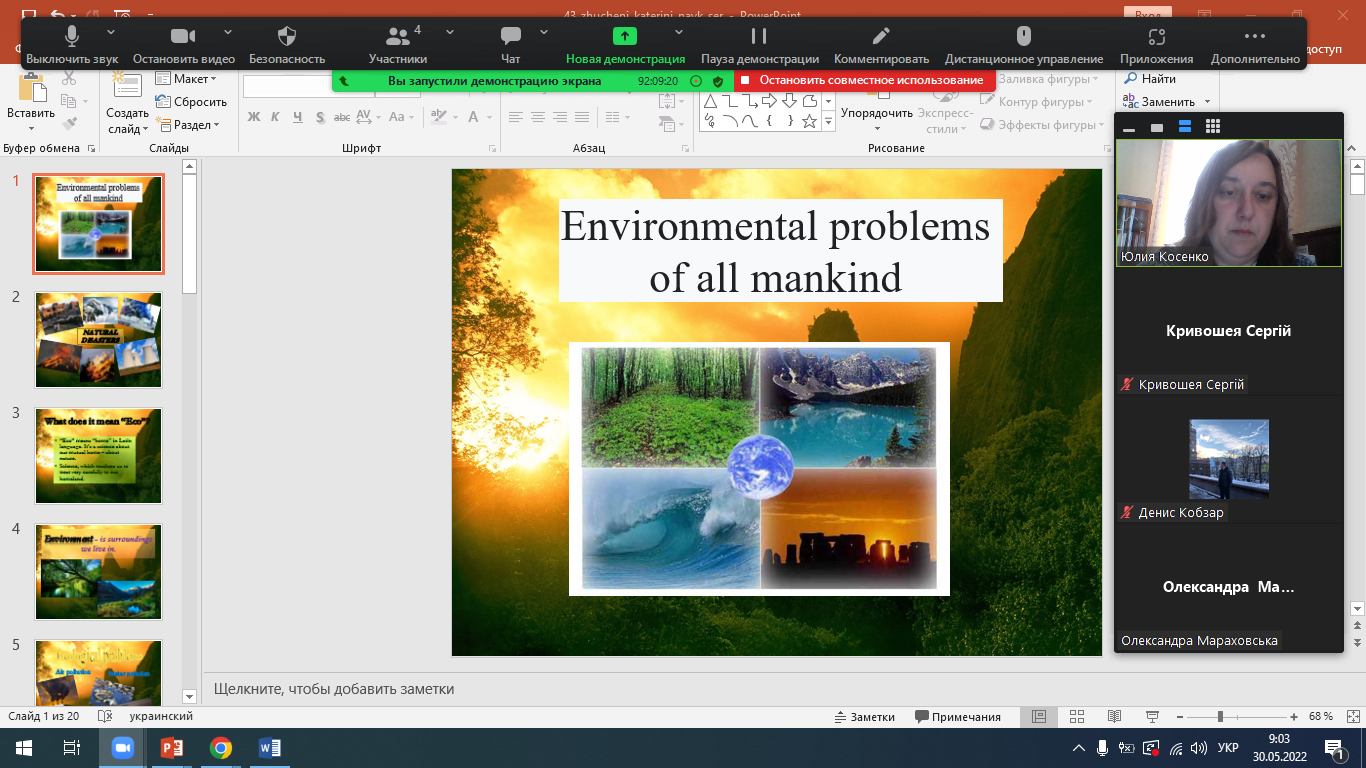Click zoom slider handle in status bar
Viewport: 1366px width, 768px height.
pos(1220,717)
